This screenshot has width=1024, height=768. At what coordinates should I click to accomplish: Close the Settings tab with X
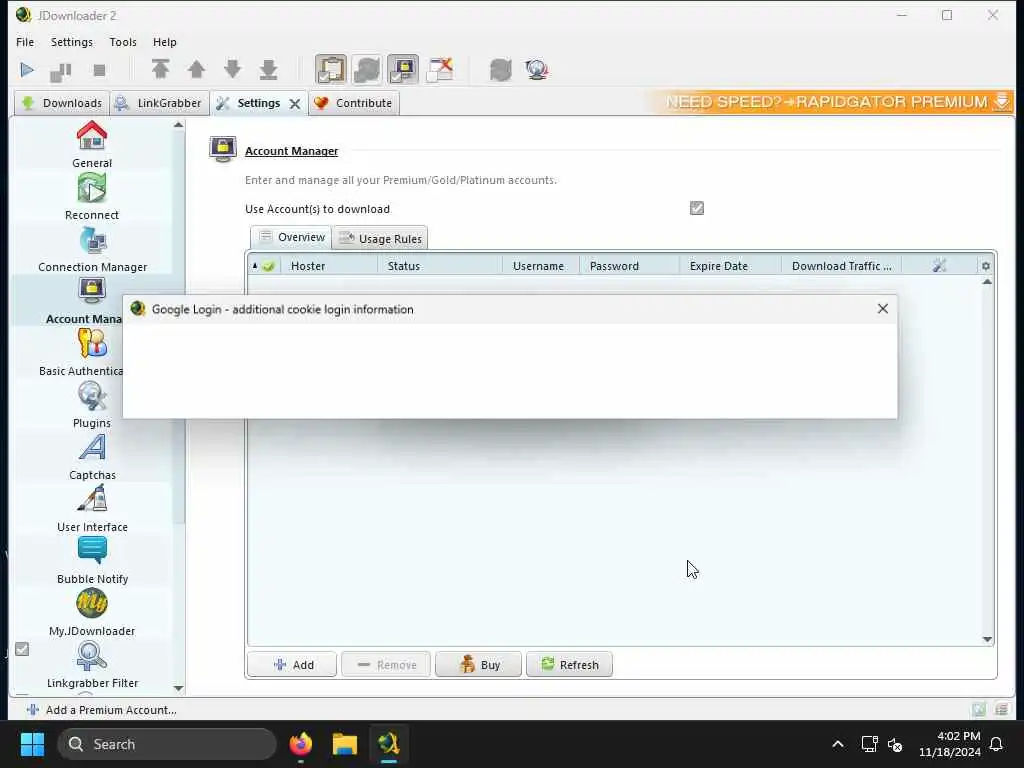(x=295, y=104)
